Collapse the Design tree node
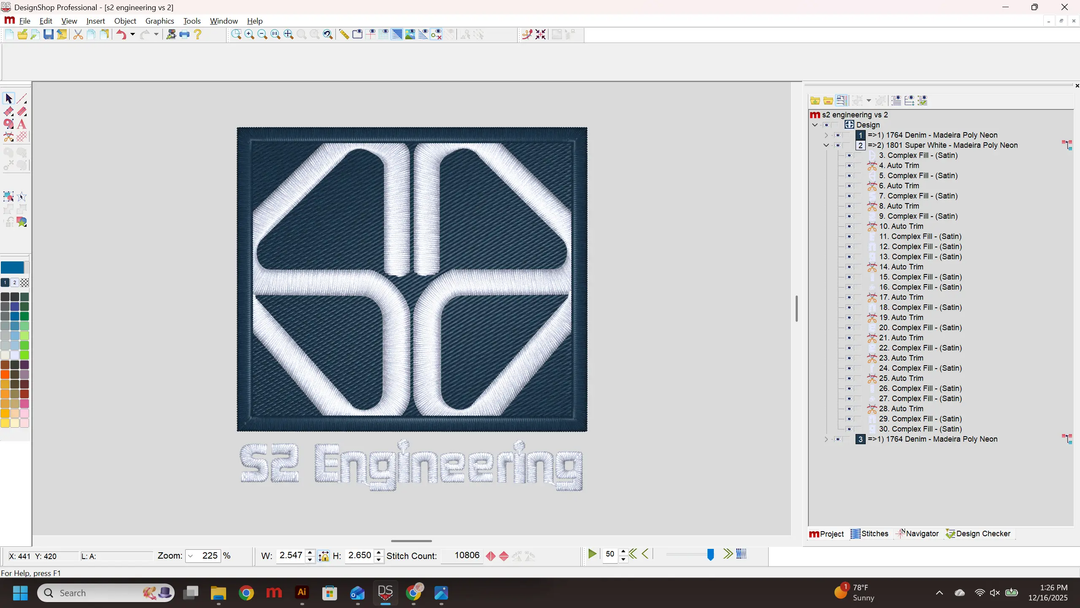 click(x=815, y=125)
